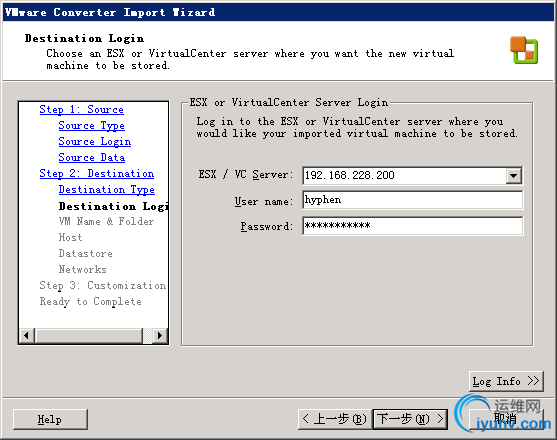This screenshot has height=440, width=557.
Task: Click VM Name & Folder step entry
Action: [106, 221]
